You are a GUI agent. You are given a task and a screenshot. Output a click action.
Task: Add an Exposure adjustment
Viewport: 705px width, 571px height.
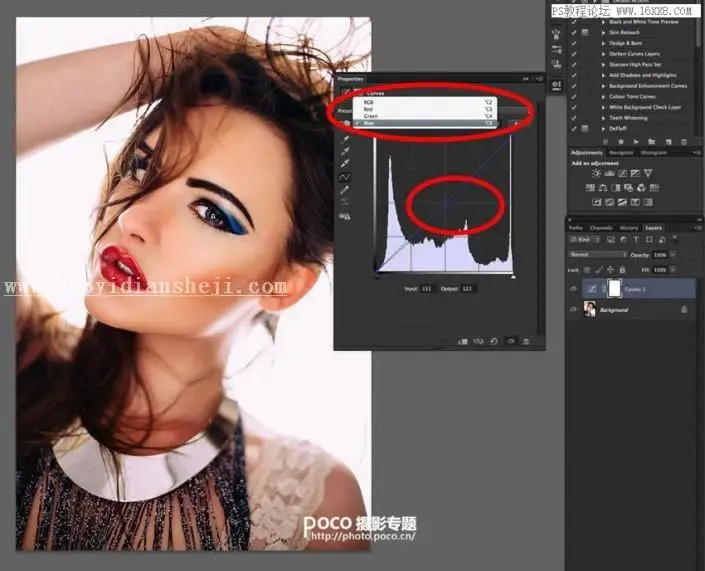[635, 173]
